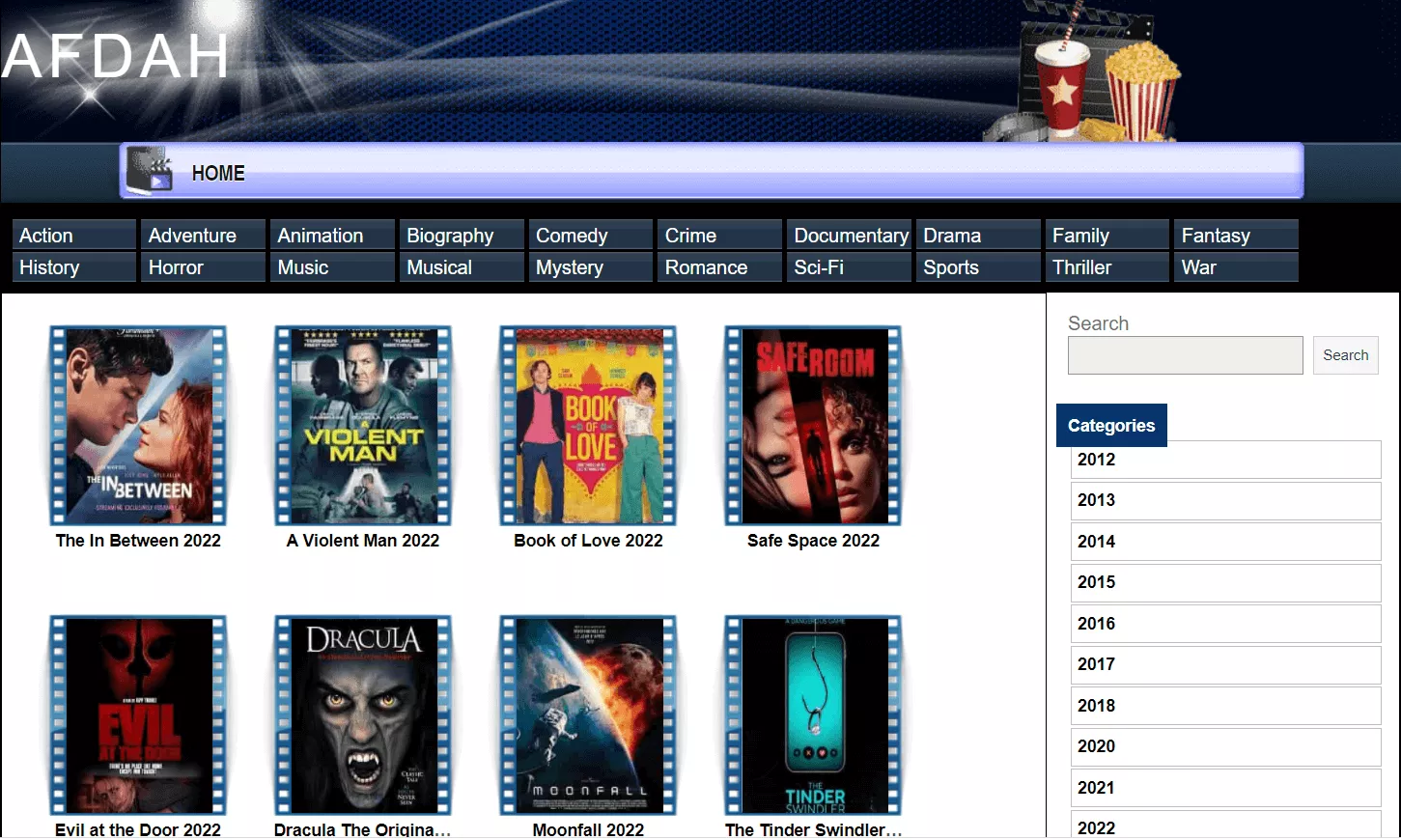Viewport: 1401px width, 840px height.
Task: Open the 2016 category
Action: pos(1226,624)
